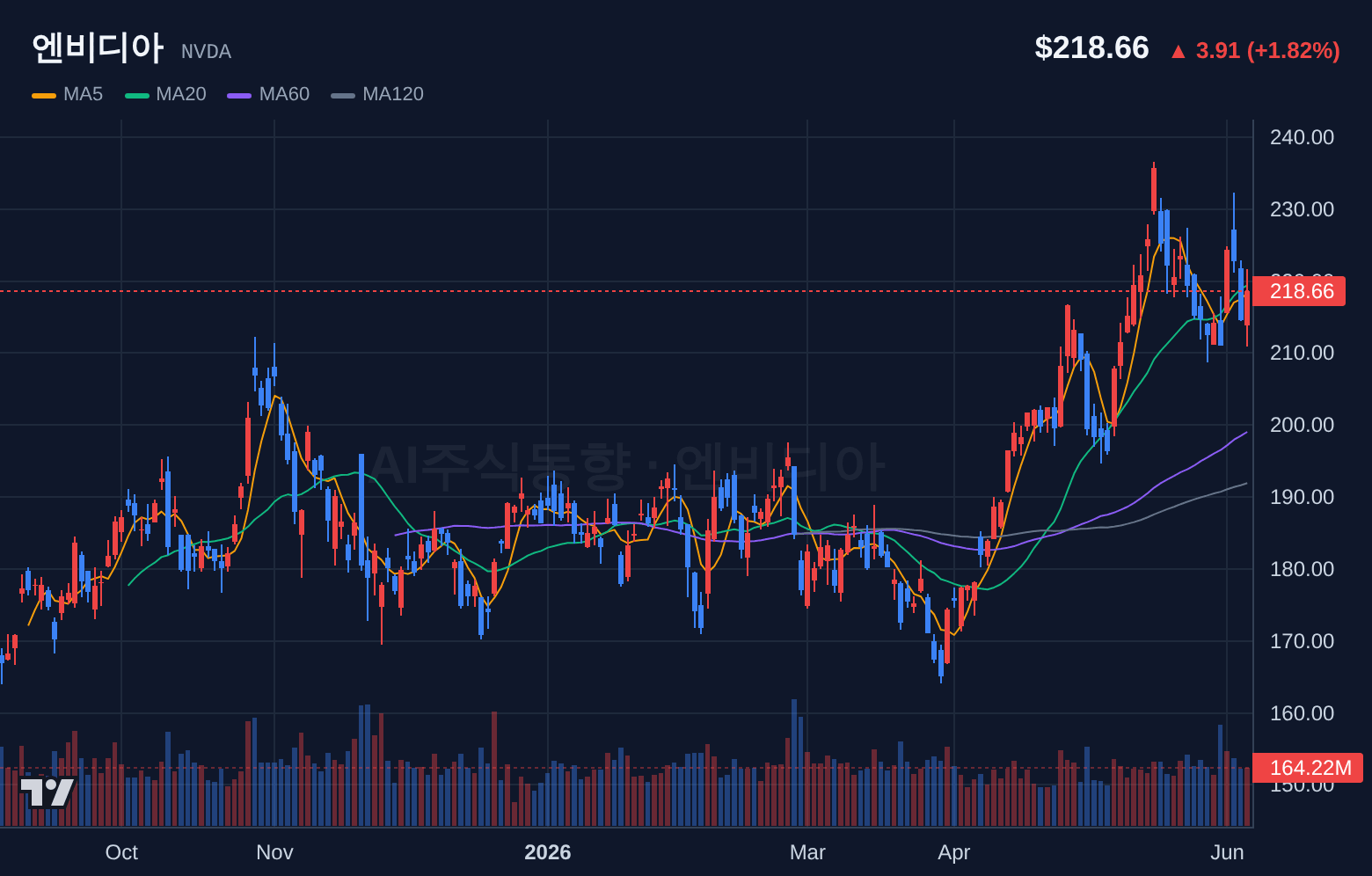
Task: Click the 230.00 price axis label
Action: point(1302,209)
